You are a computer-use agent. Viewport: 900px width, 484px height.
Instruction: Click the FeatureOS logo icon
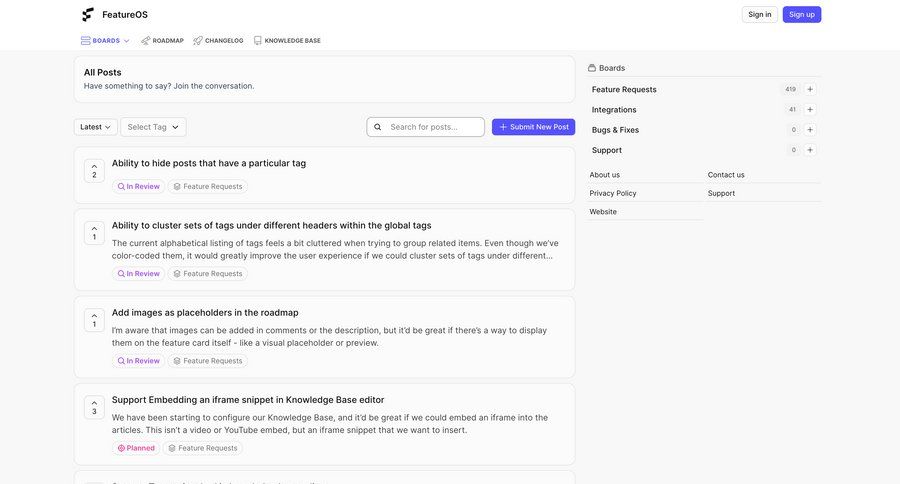point(87,14)
